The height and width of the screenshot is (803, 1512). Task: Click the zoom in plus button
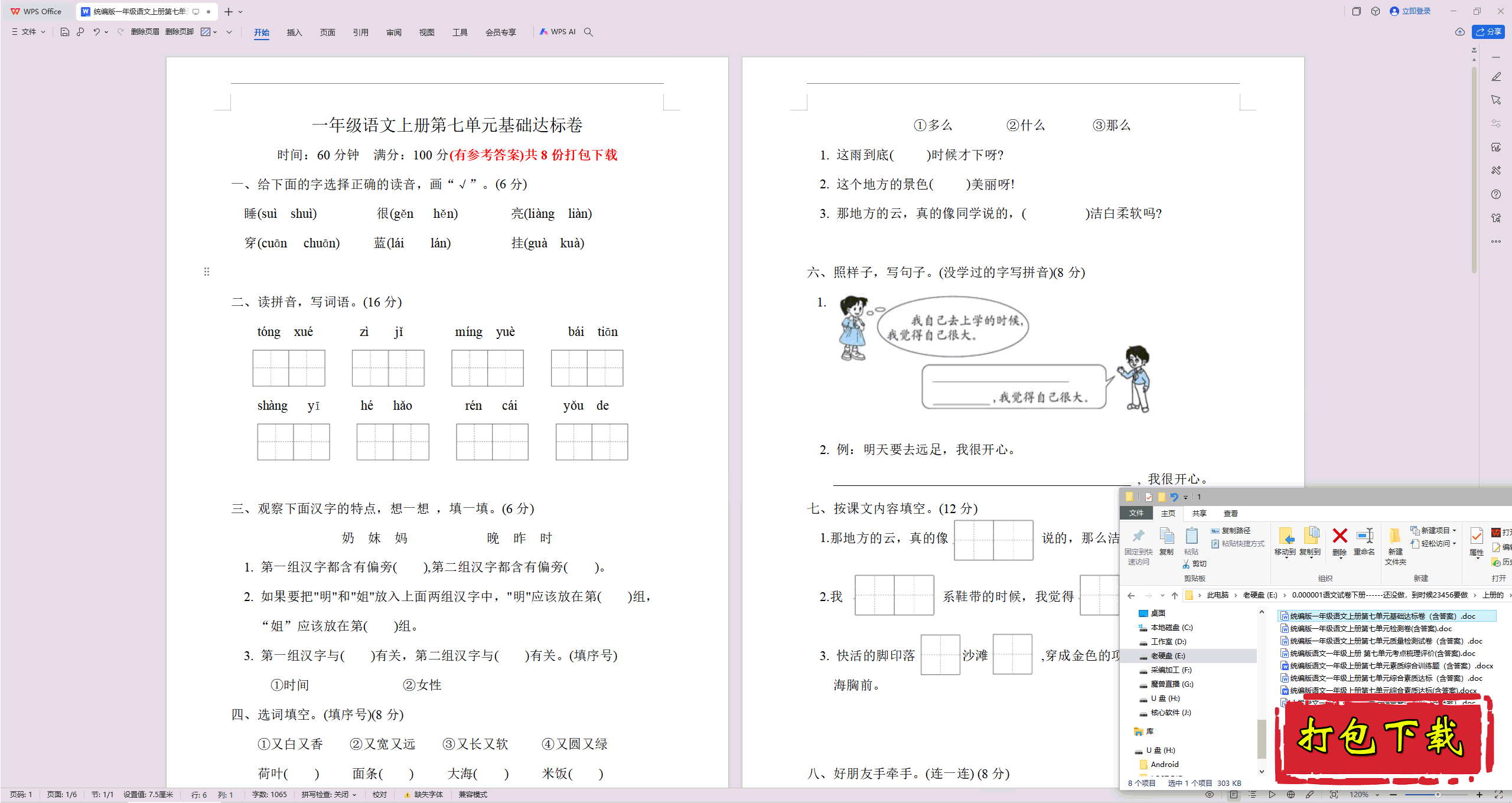(1480, 795)
